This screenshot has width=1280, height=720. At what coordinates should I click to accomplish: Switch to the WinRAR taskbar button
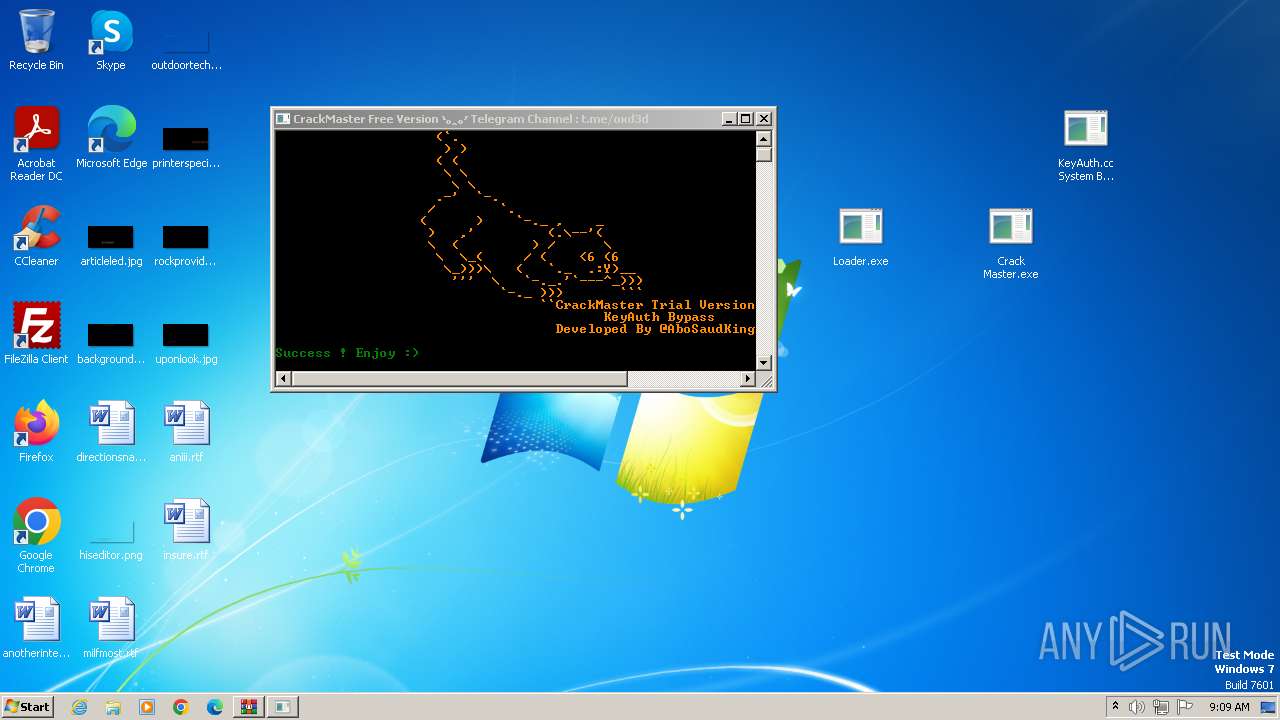pyautogui.click(x=248, y=707)
